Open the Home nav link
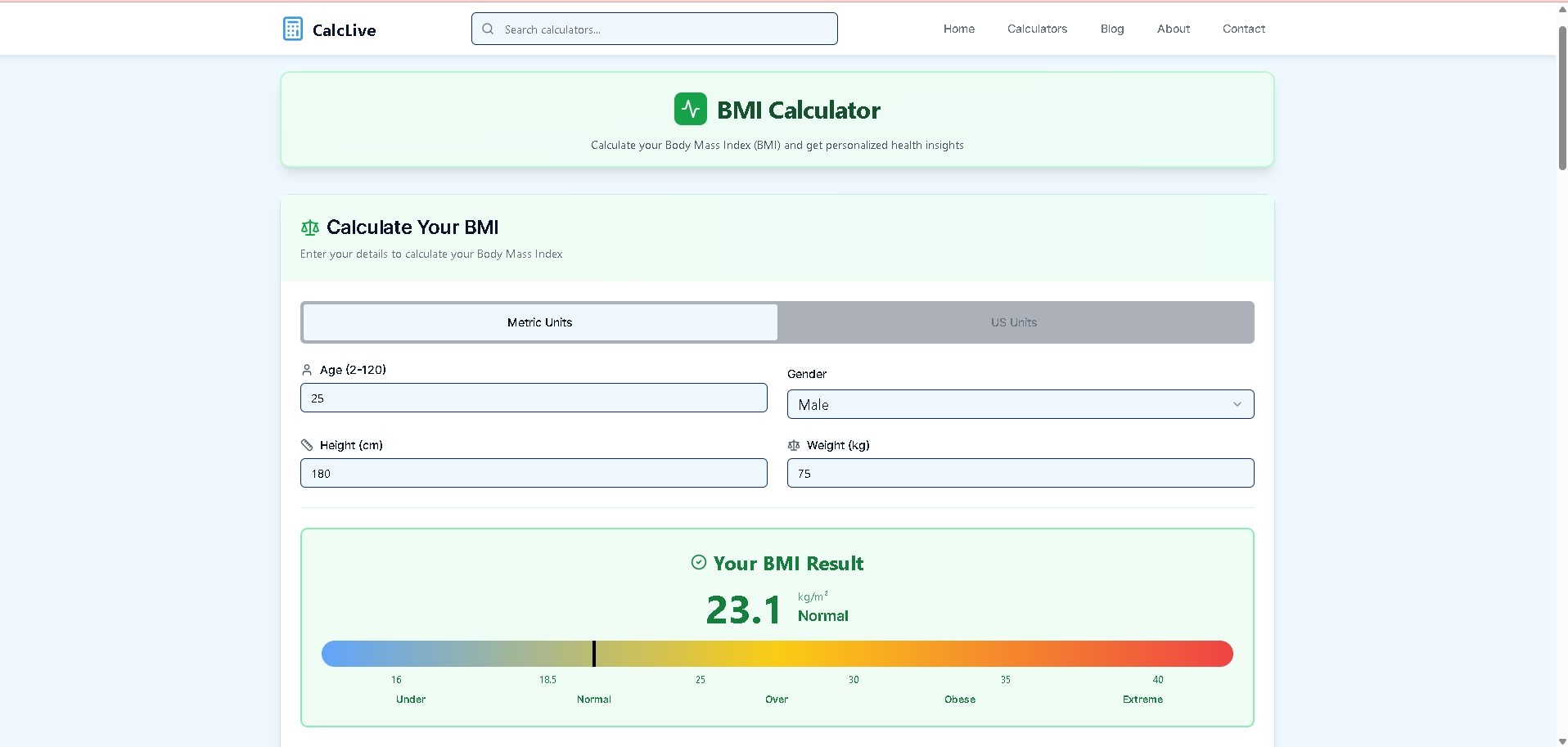This screenshot has width=1568, height=747. [x=959, y=29]
